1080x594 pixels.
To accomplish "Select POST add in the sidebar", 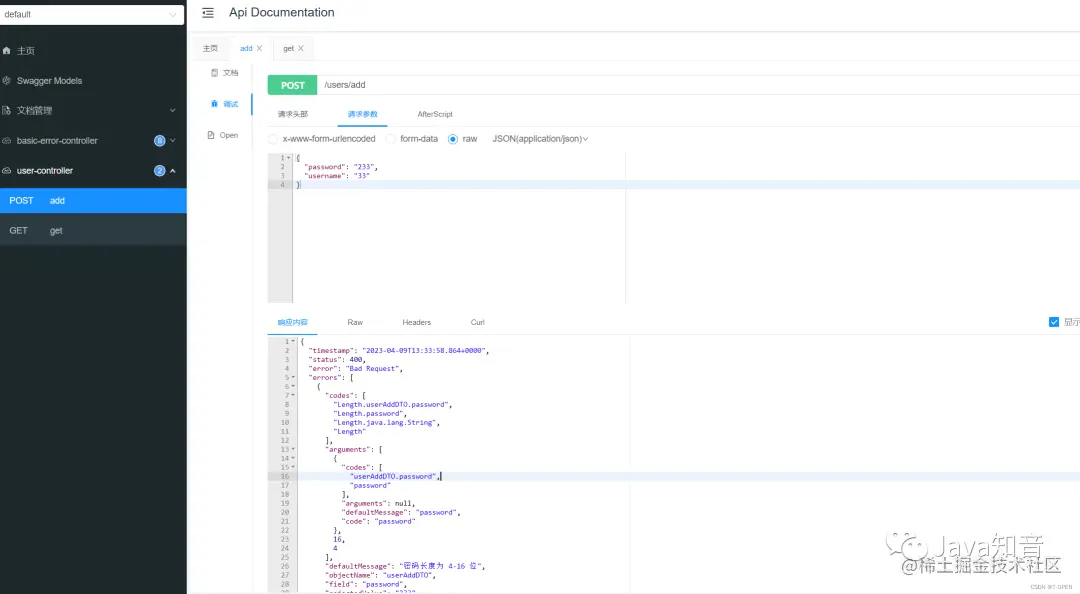I will pyautogui.click(x=93, y=201).
